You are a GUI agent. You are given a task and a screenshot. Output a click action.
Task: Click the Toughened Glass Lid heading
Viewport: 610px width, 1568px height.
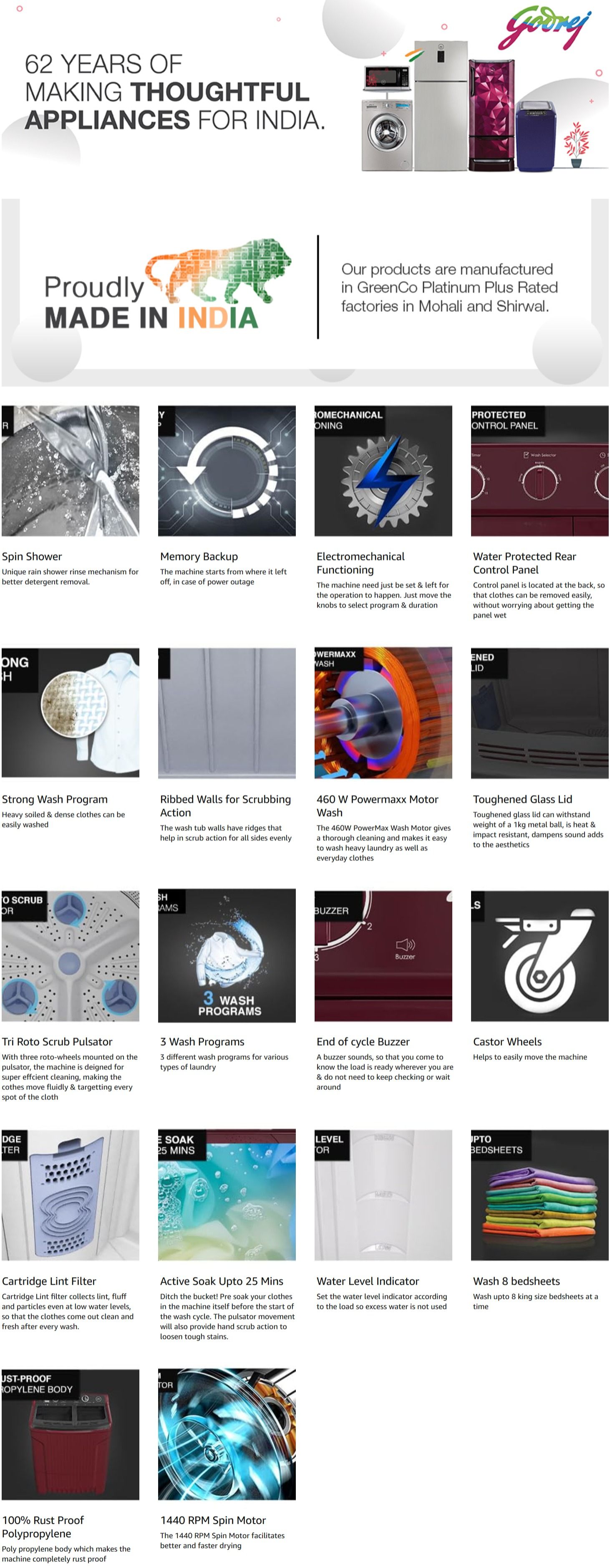523,799
